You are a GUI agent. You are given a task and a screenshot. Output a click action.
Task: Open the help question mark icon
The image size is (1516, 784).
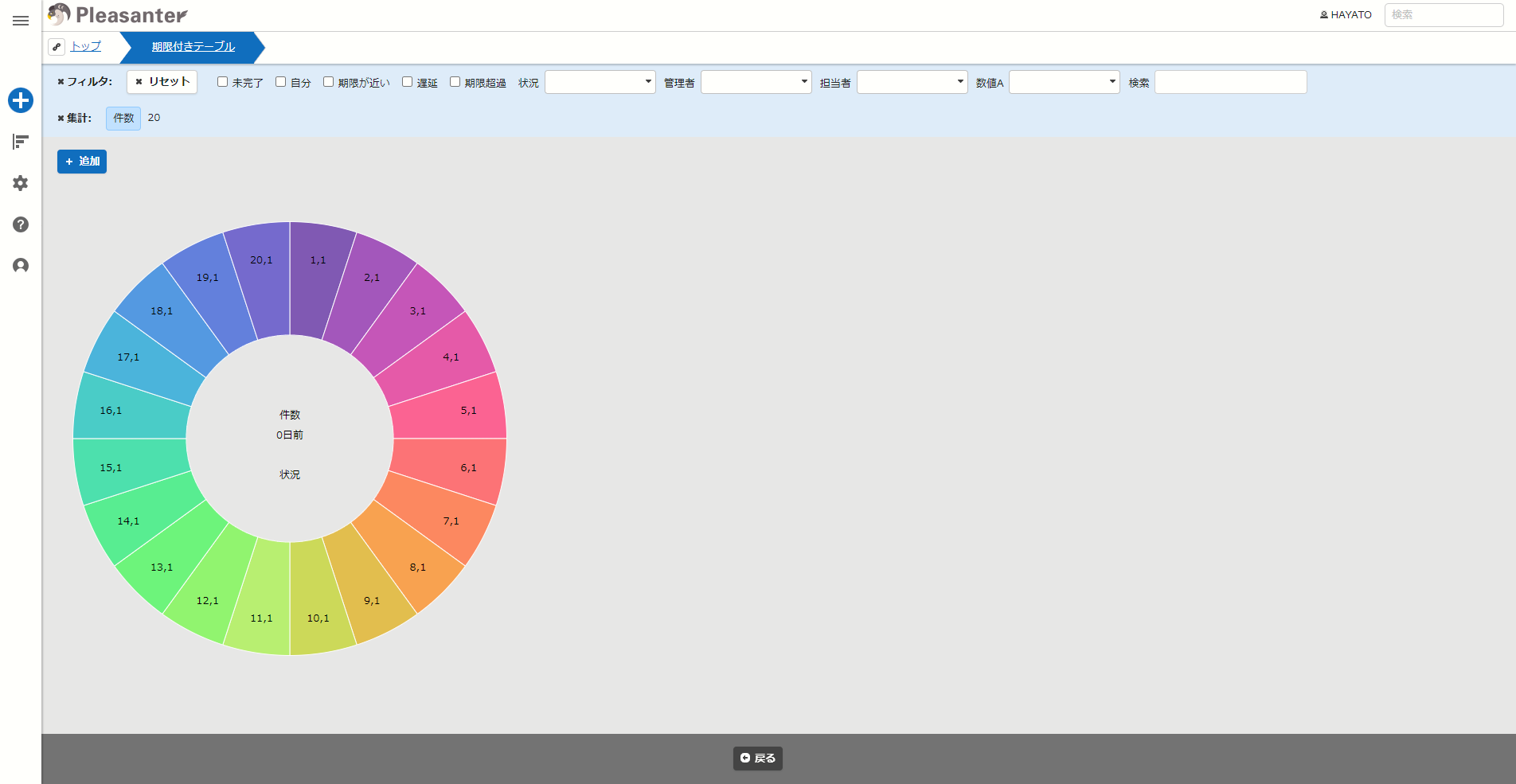point(21,224)
